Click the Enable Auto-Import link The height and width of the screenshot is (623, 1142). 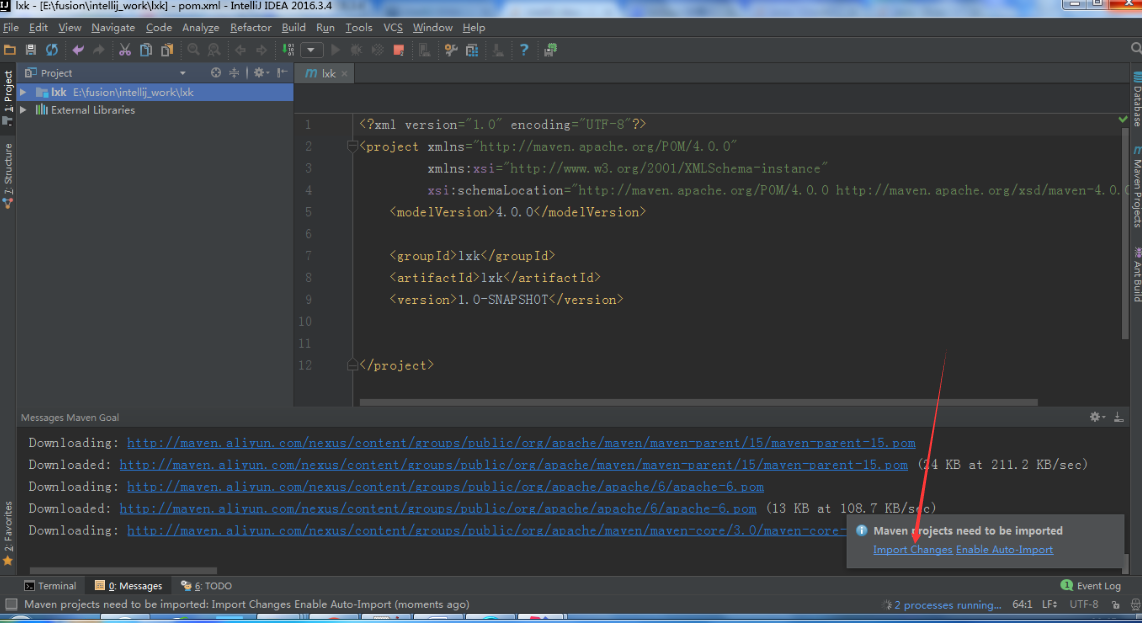coord(1004,550)
